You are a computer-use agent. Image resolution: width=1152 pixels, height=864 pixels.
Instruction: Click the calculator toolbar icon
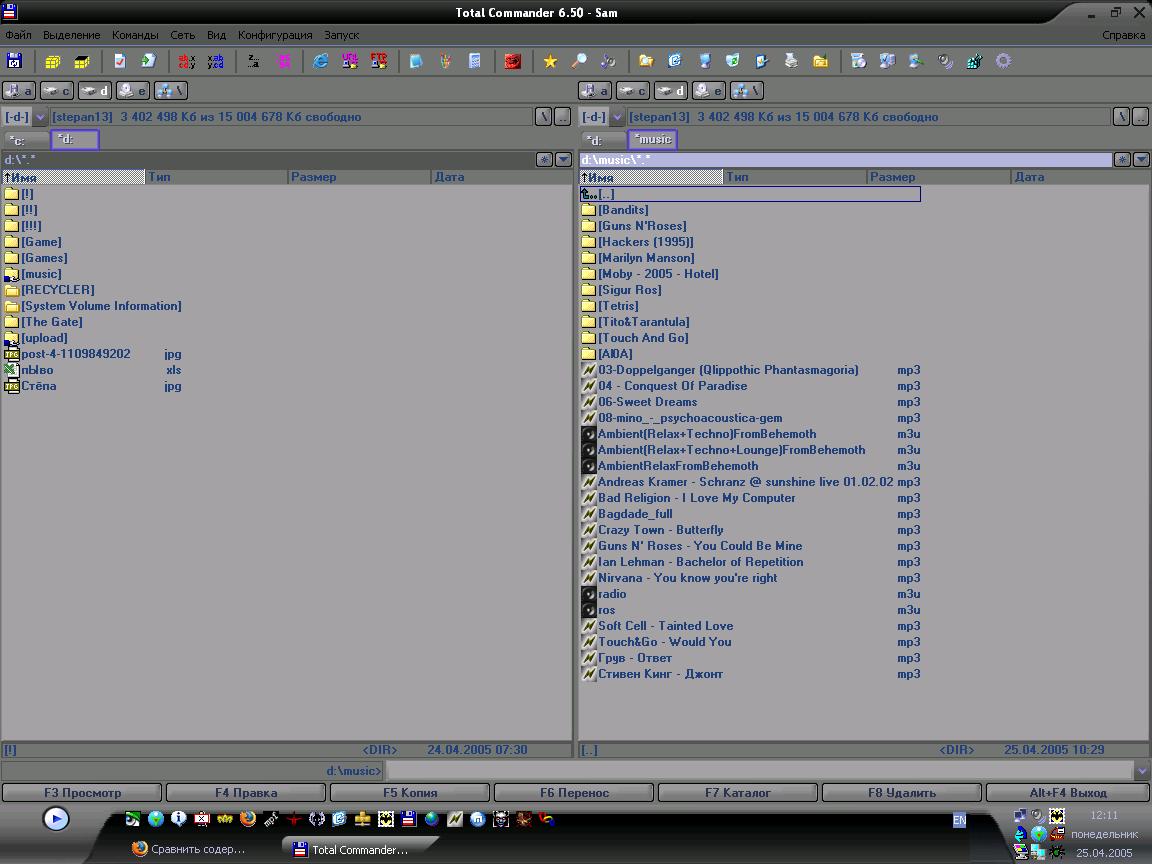[475, 61]
